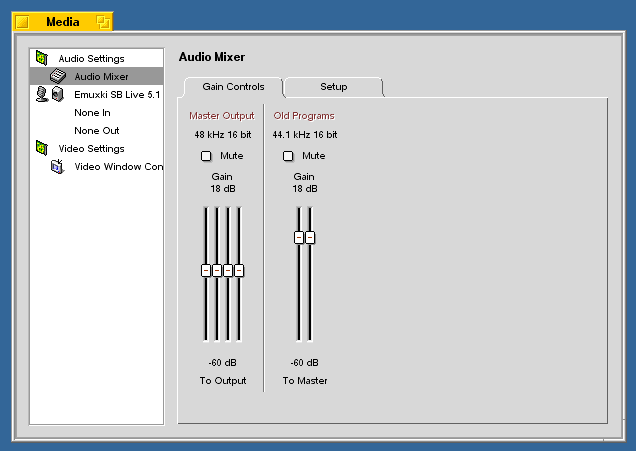Click the third Master Output gain slider knob
Viewport: 636px width, 451px height.
228,270
